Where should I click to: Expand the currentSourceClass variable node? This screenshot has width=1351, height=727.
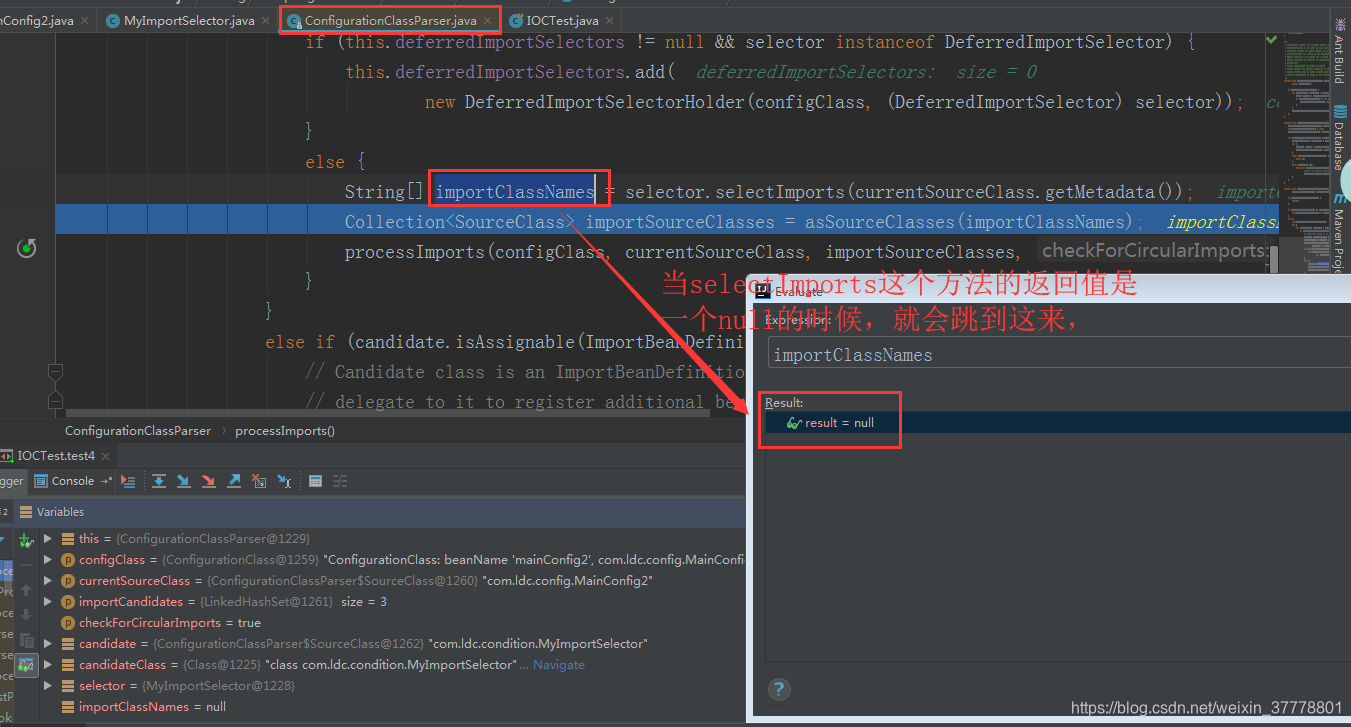point(47,581)
